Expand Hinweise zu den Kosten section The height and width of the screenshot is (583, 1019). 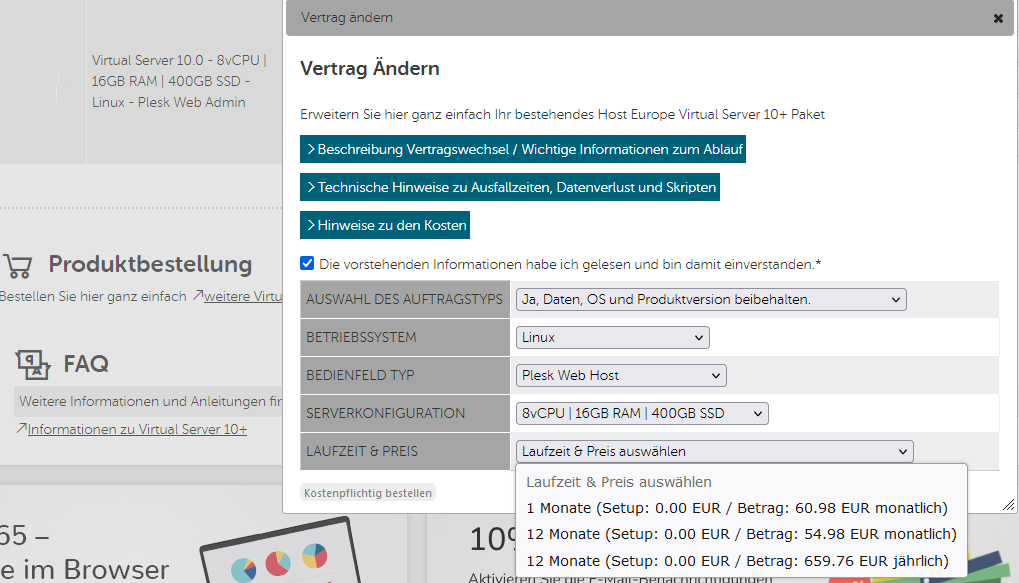(x=385, y=225)
